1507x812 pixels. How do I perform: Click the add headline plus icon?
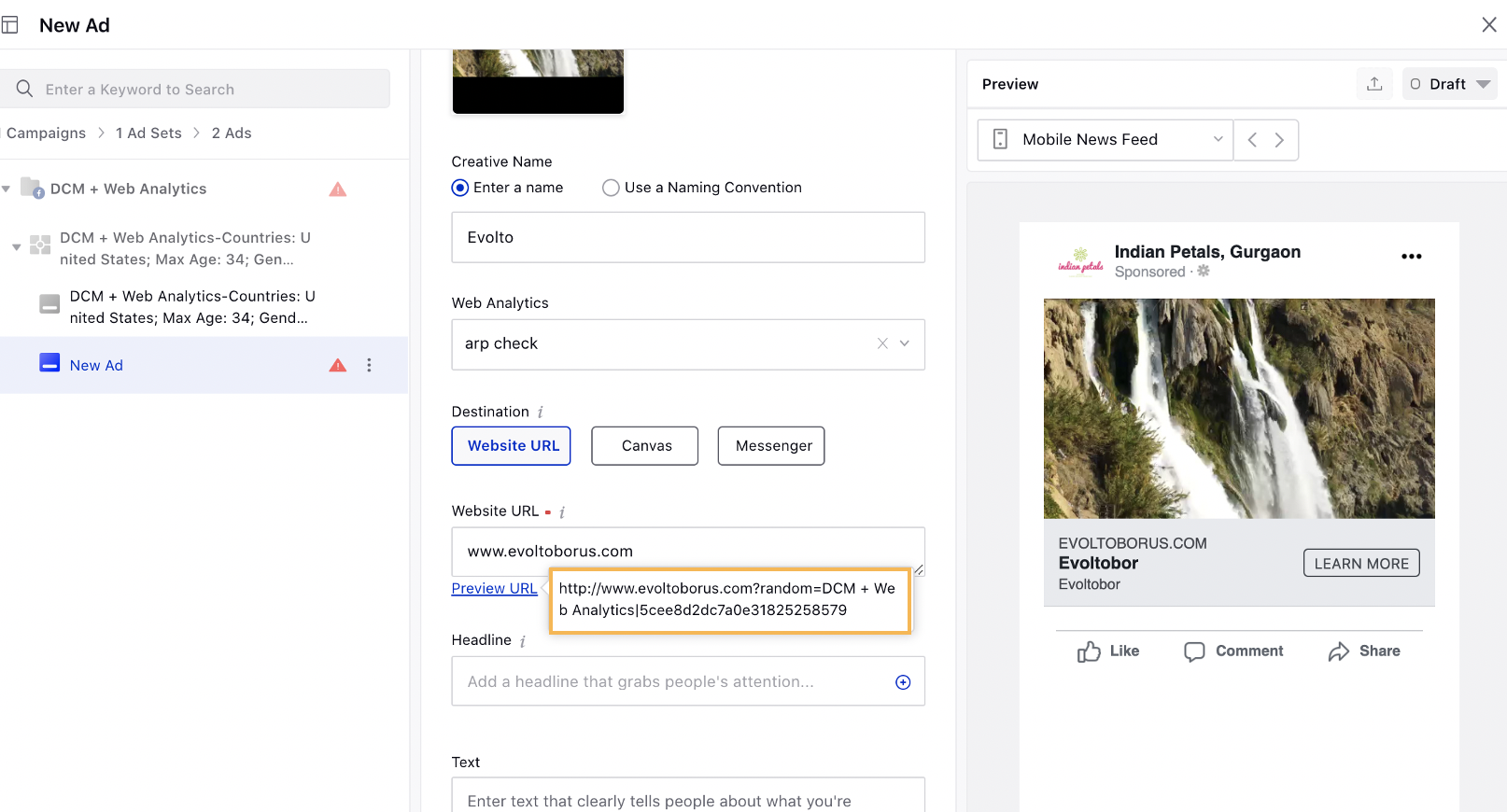click(x=903, y=682)
